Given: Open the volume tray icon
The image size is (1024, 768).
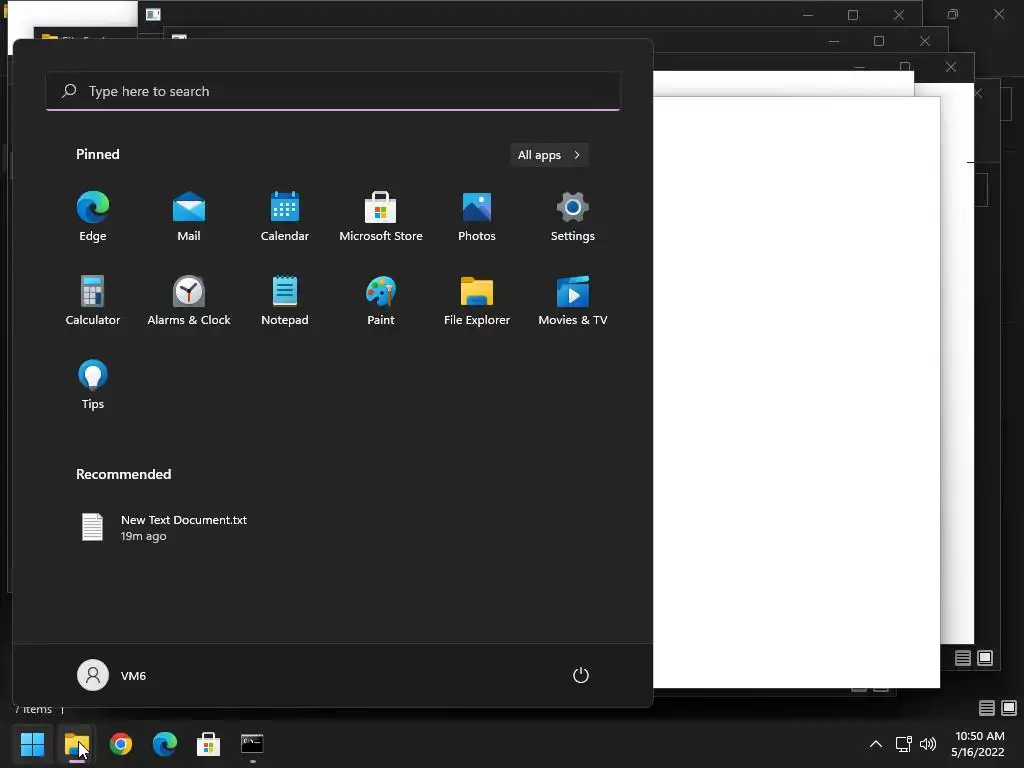Looking at the screenshot, I should coord(928,744).
